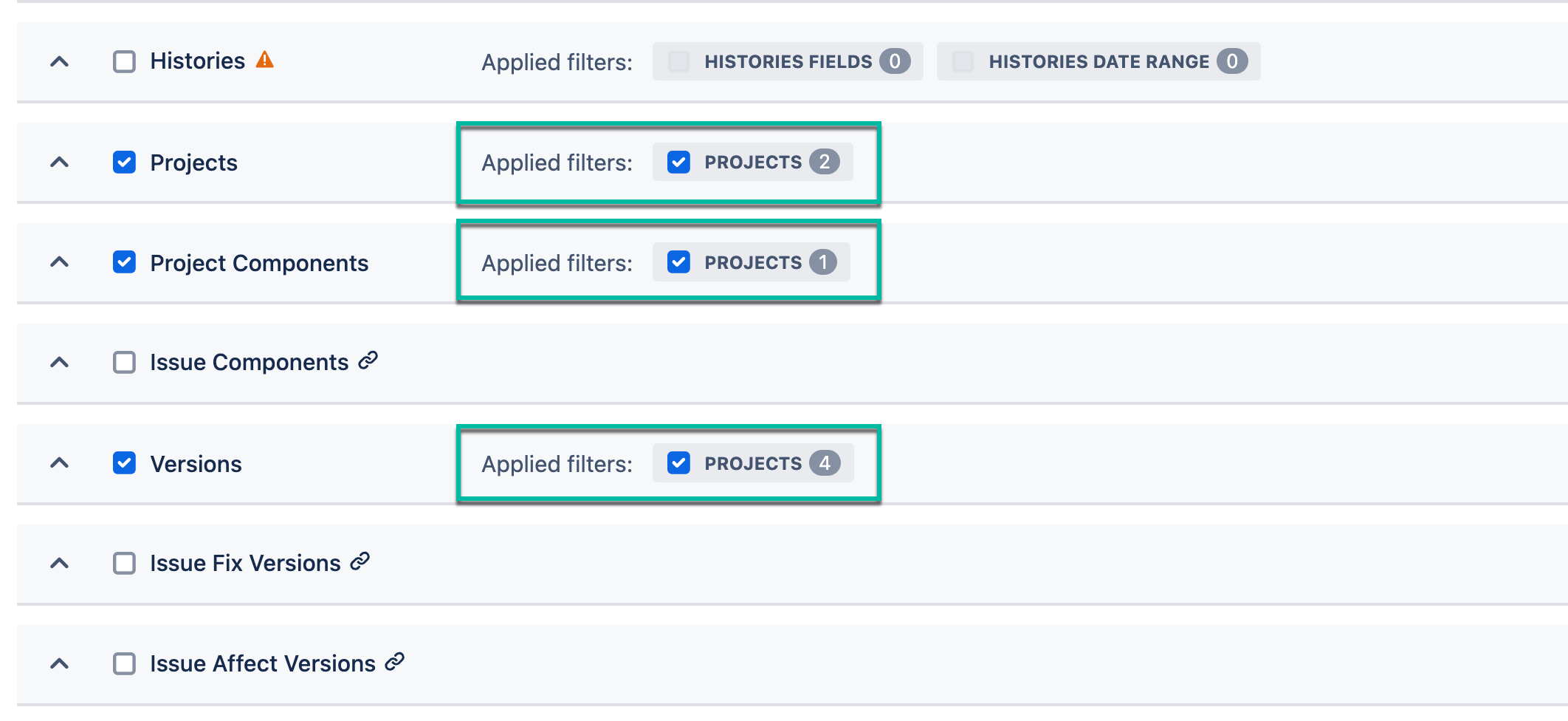Collapse the Histories section
This screenshot has height=721, width=1568.
tap(61, 61)
